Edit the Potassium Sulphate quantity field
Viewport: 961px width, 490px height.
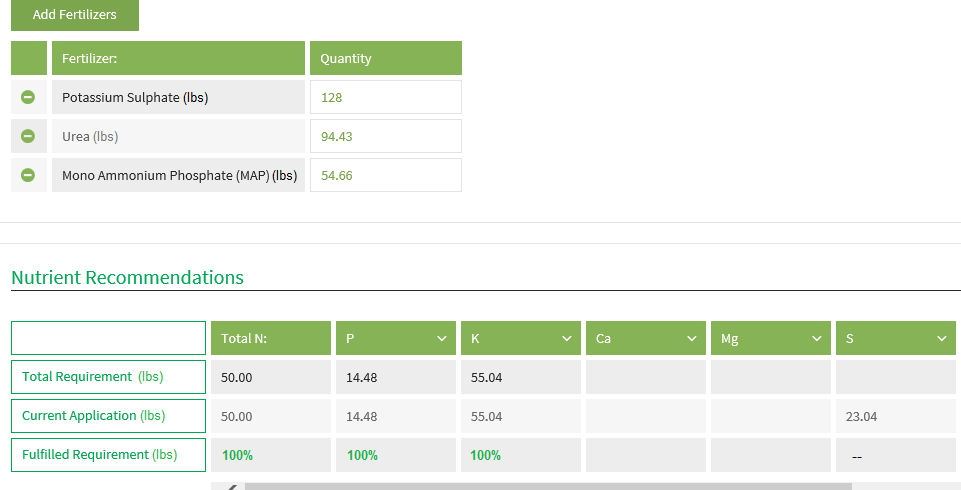point(386,97)
